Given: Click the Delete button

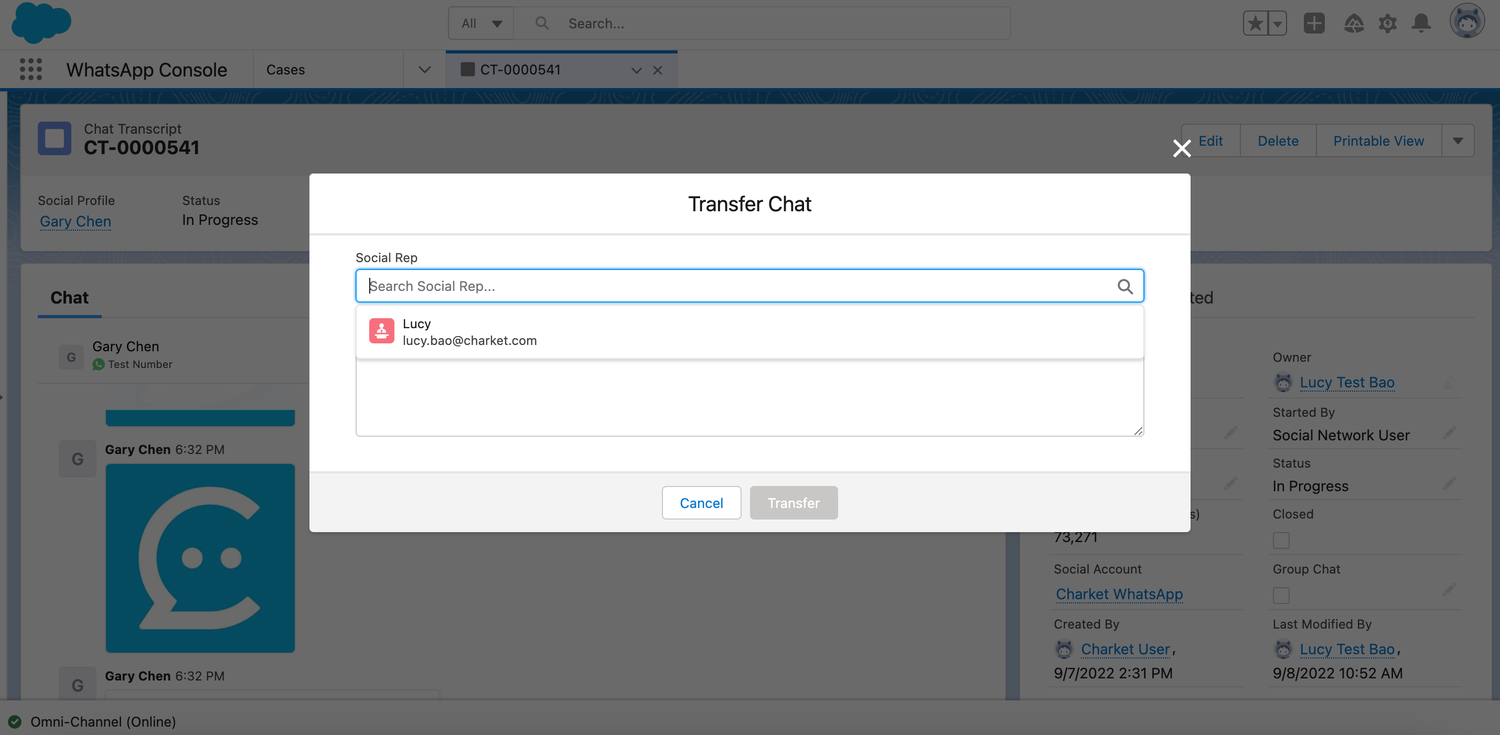Looking at the screenshot, I should 1278,141.
